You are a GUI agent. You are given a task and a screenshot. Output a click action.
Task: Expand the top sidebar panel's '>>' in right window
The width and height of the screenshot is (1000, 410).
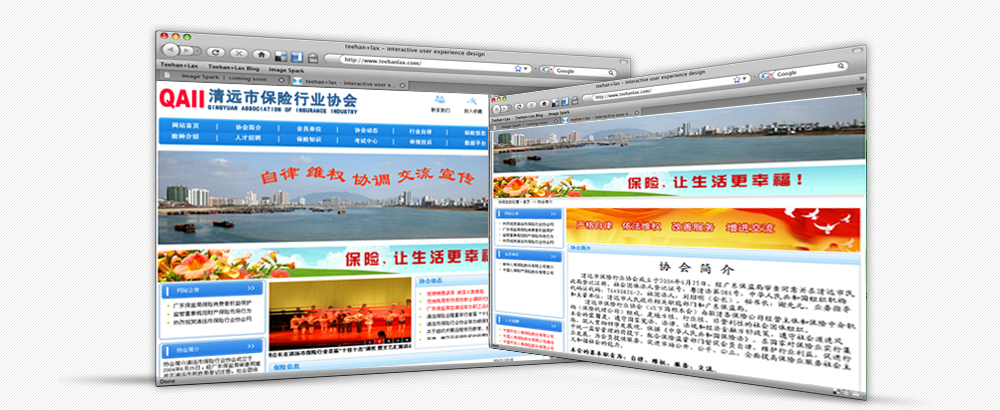pyautogui.click(x=554, y=214)
